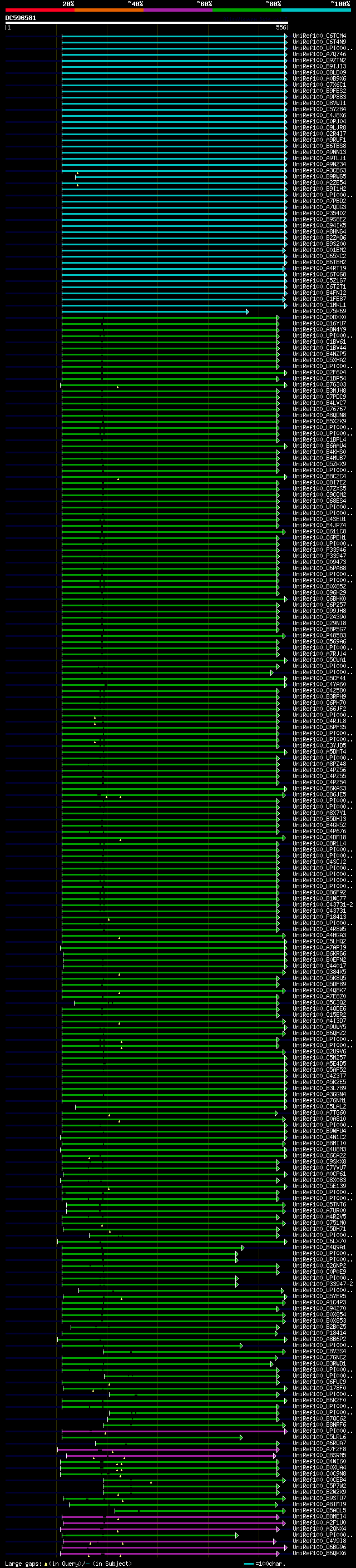
Task: Click the label UniRef100_Q09473
Action: point(319,562)
